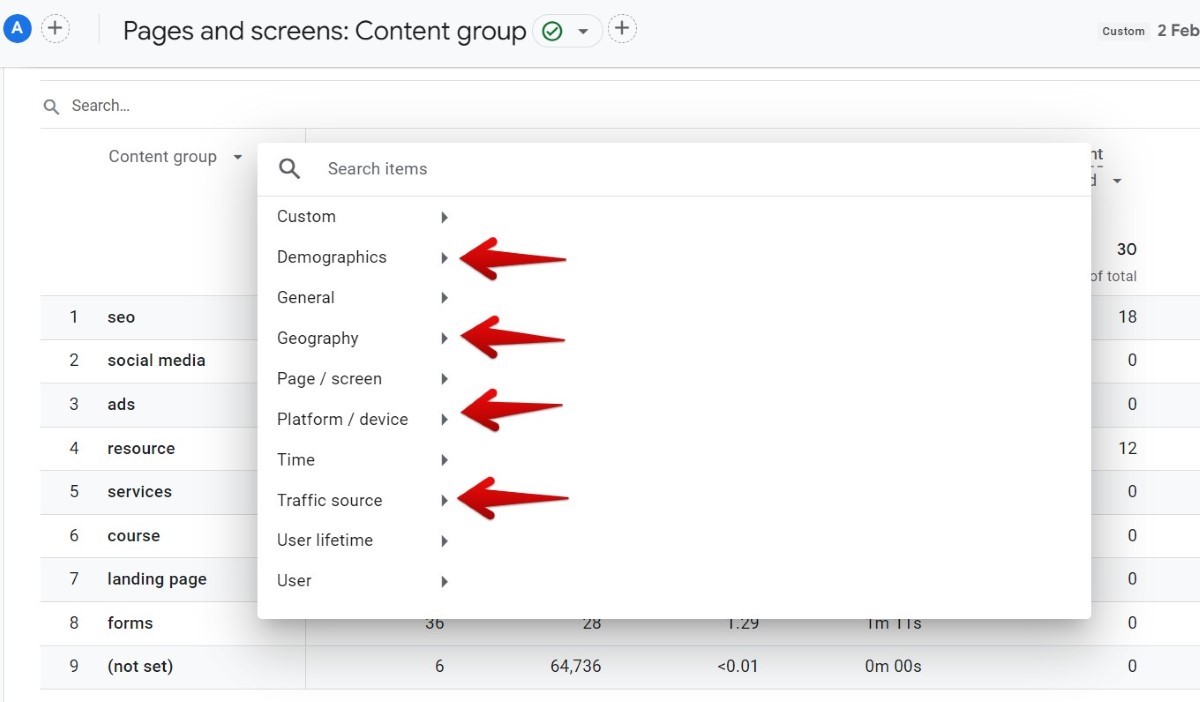Click the 'ads' content group row
Image resolution: width=1200 pixels, height=702 pixels.
tap(121, 405)
